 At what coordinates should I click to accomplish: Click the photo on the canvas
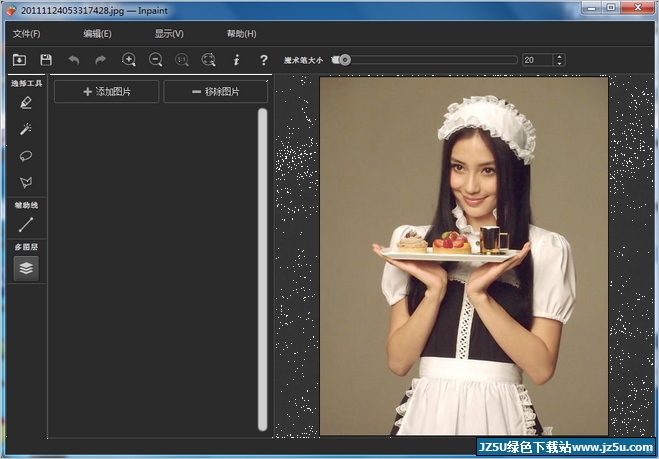(464, 256)
